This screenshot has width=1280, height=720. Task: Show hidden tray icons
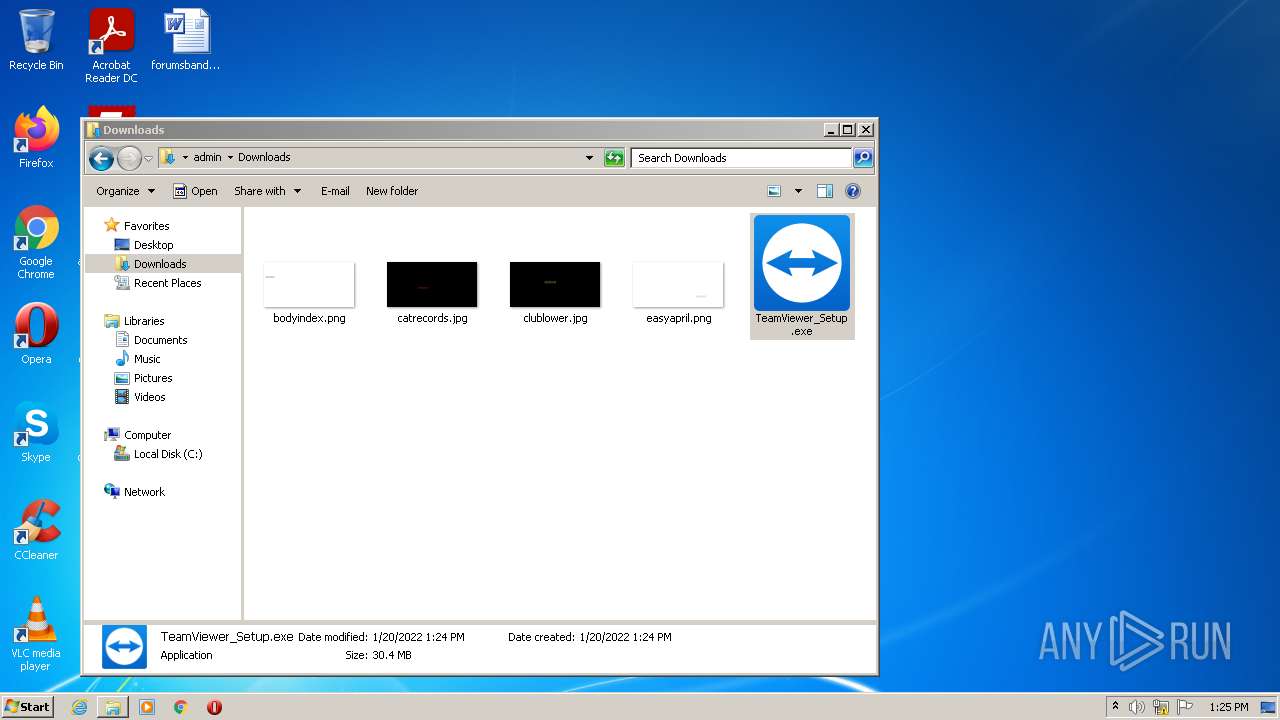[1115, 707]
